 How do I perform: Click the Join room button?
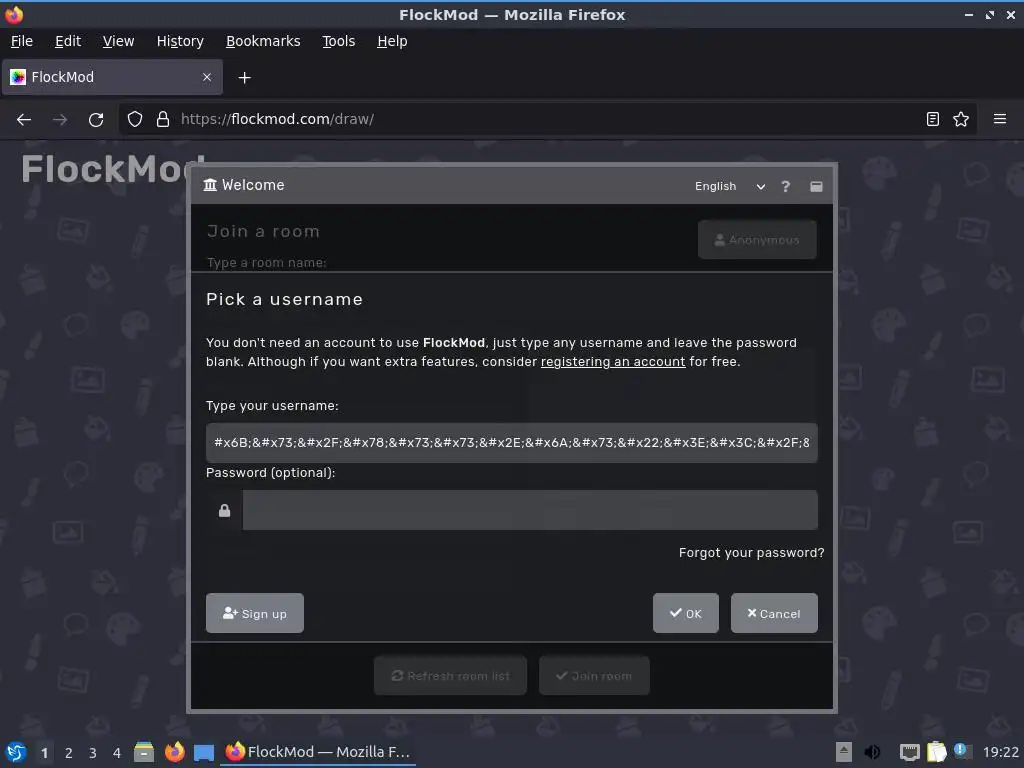(x=594, y=676)
